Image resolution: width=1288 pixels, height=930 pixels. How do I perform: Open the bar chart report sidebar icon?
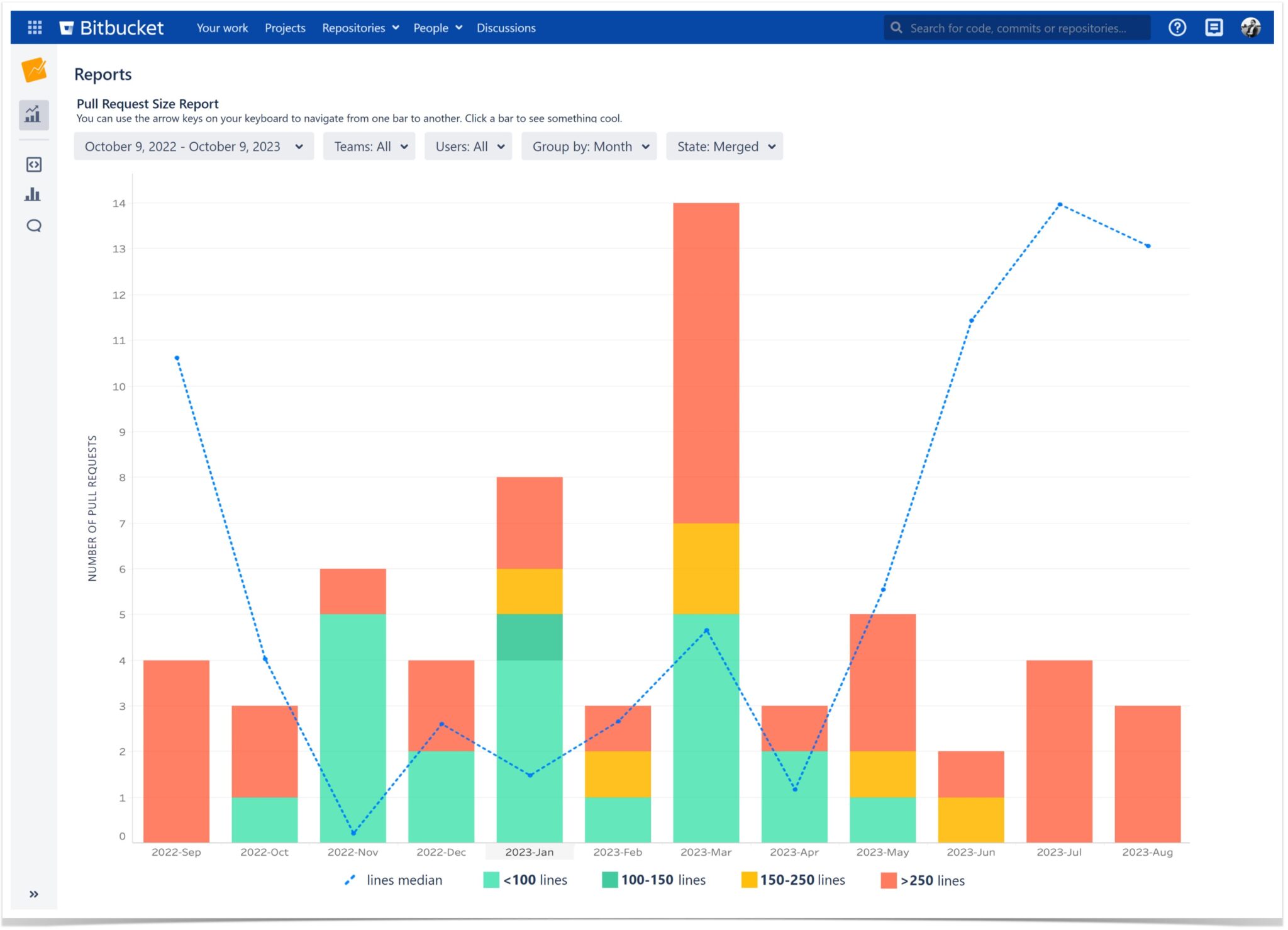pos(34,195)
